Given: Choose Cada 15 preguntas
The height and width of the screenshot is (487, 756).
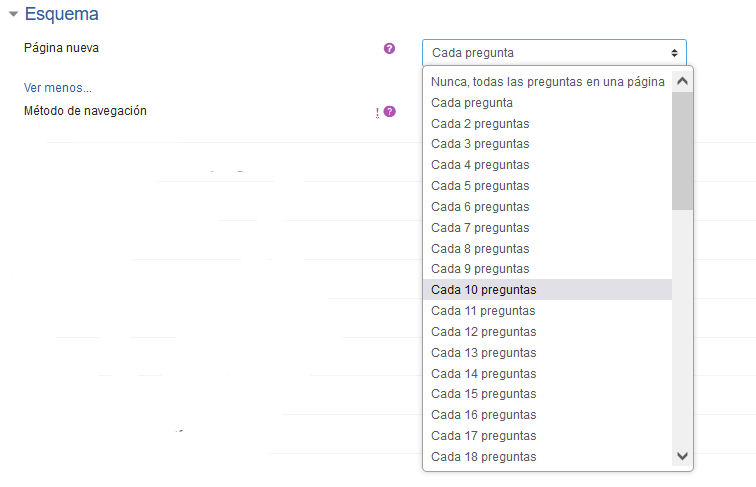Looking at the screenshot, I should (x=547, y=394).
